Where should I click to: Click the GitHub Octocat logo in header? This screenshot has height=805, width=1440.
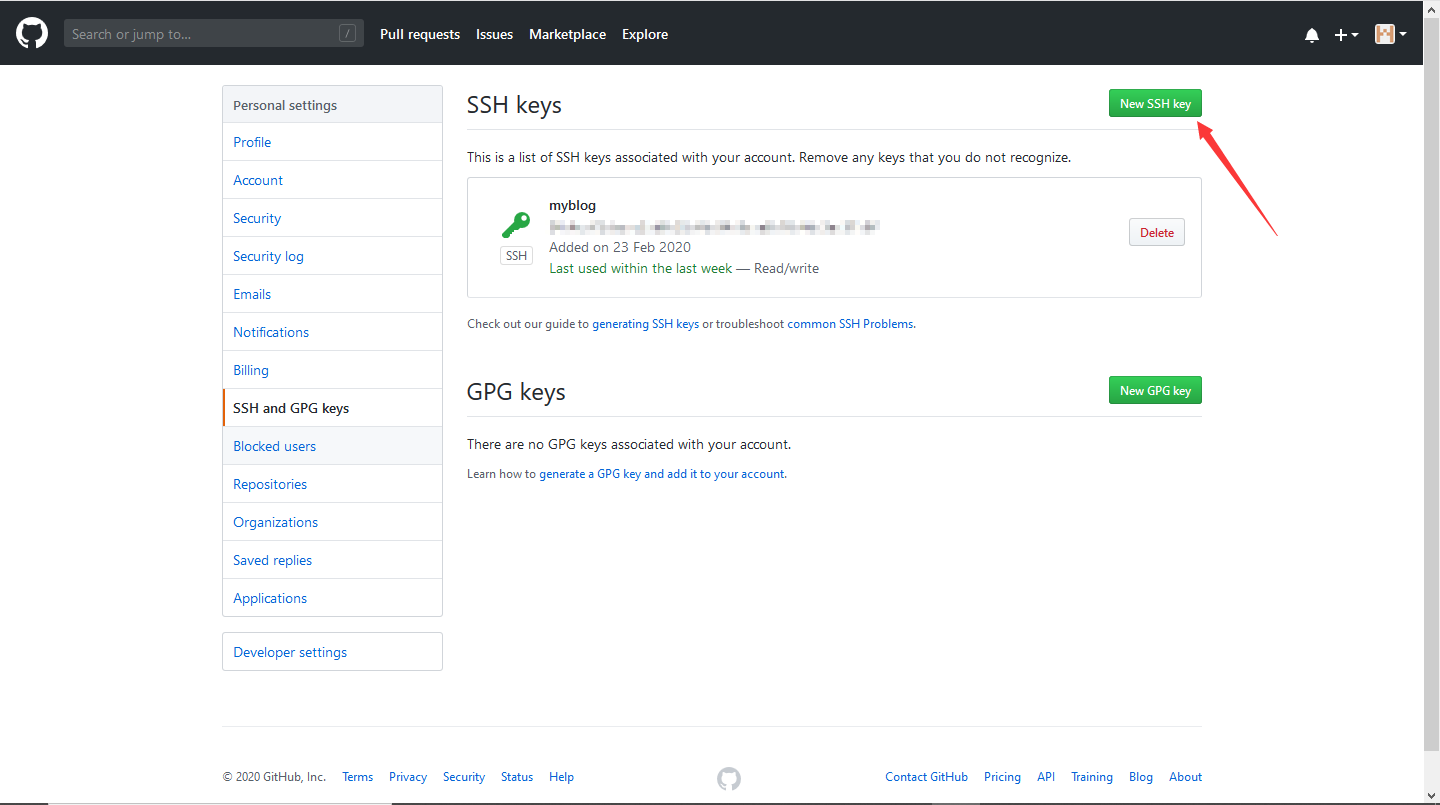click(32, 34)
